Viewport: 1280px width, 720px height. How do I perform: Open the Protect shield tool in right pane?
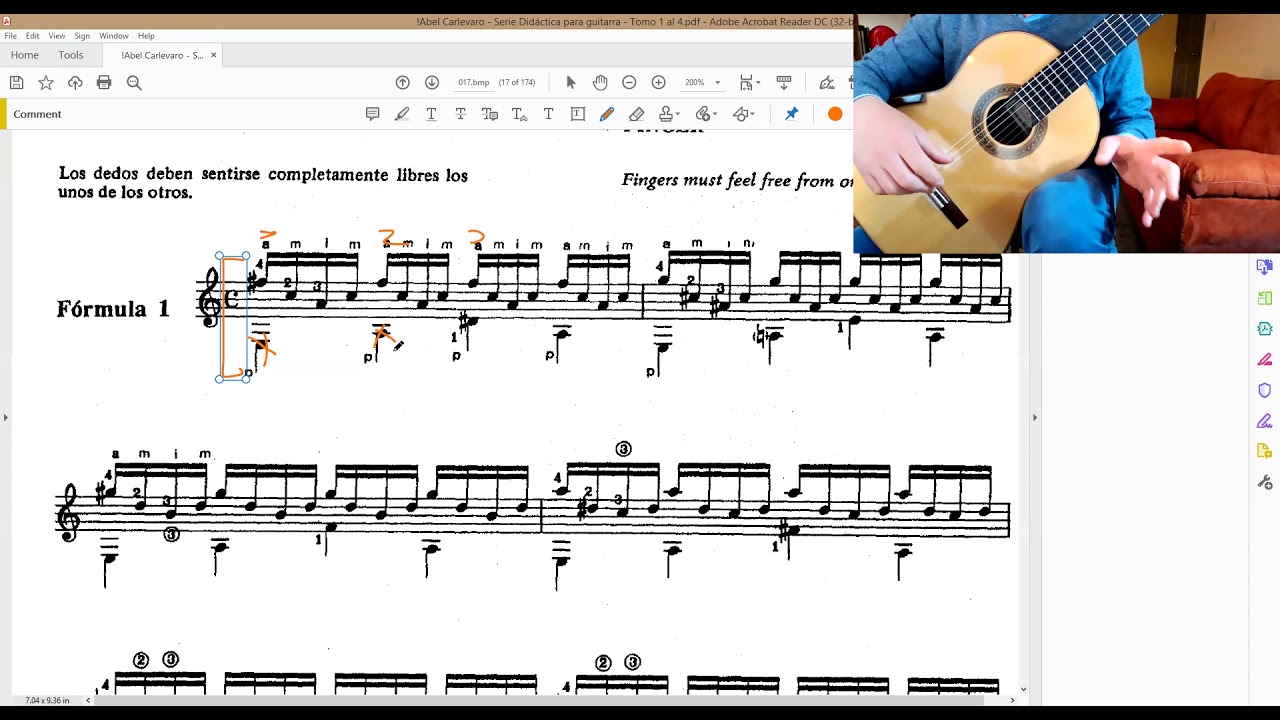click(x=1265, y=391)
